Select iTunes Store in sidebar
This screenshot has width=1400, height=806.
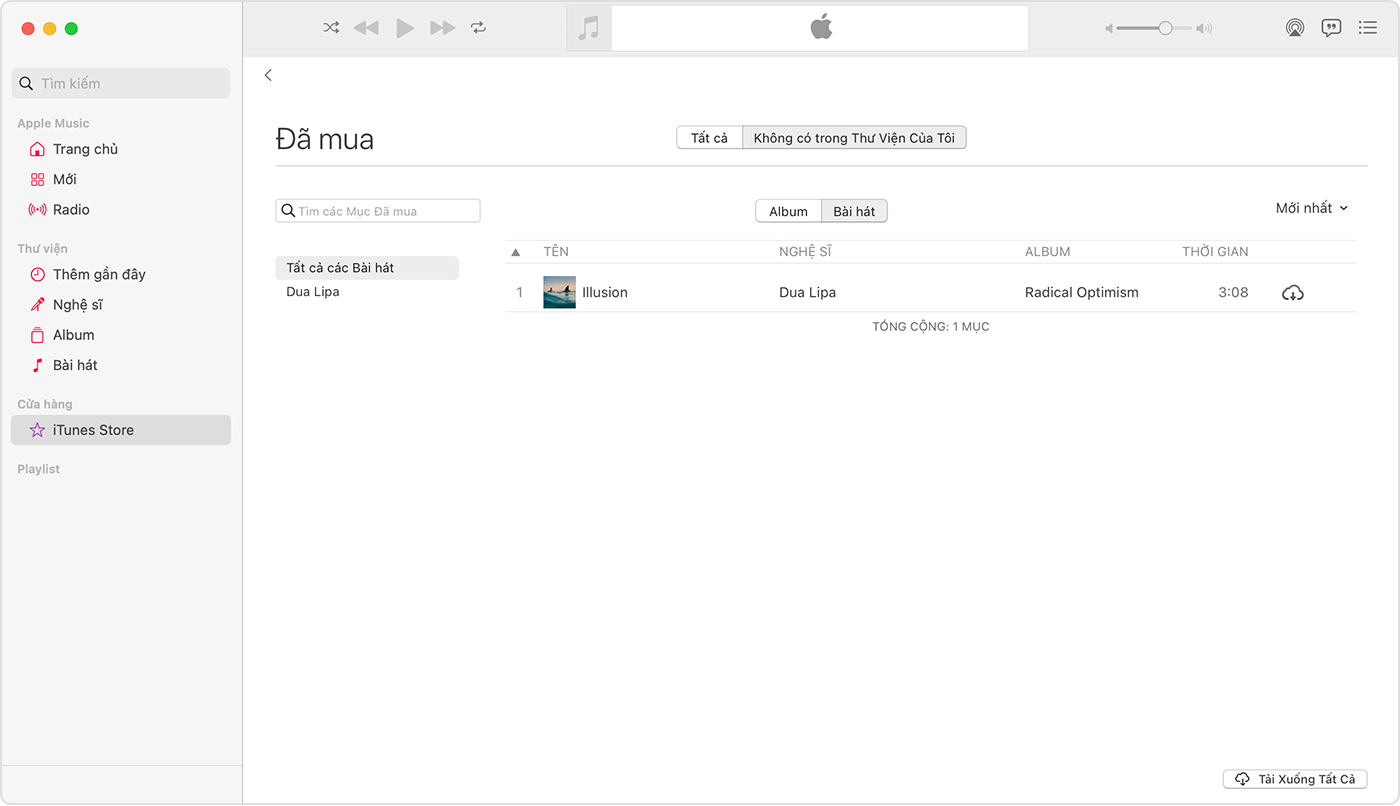(x=121, y=430)
